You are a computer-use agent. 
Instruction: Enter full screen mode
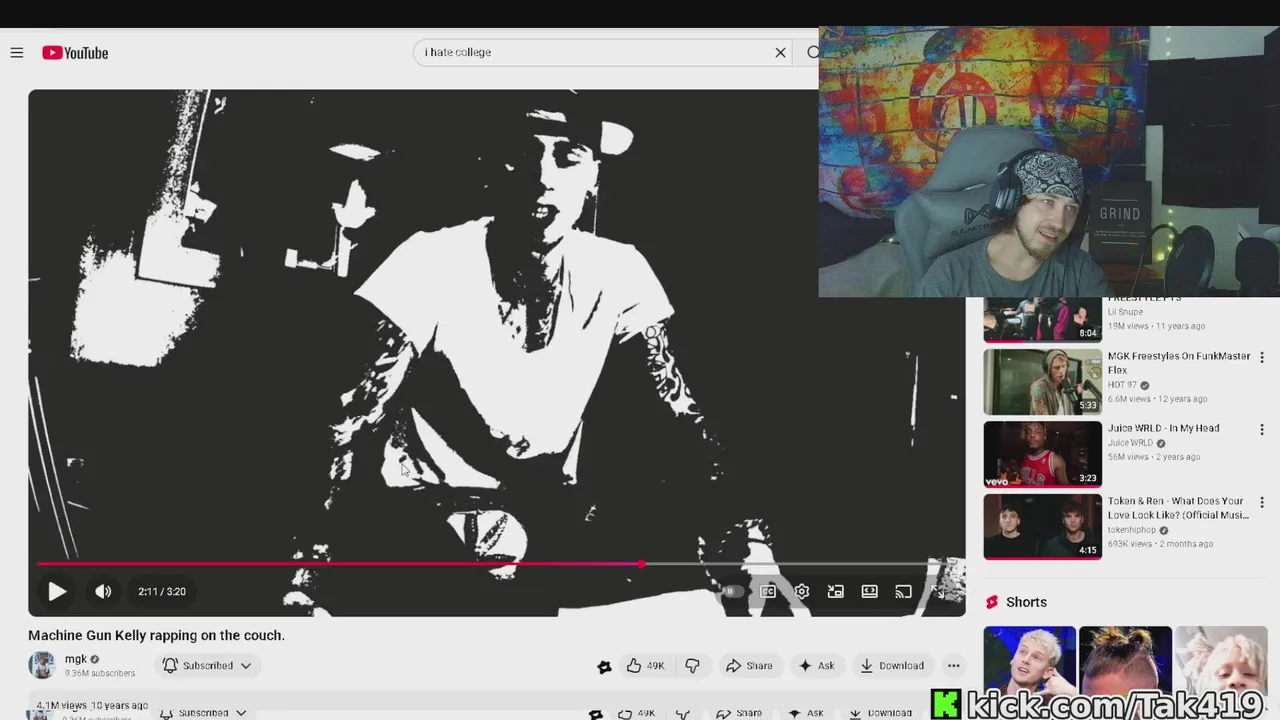[939, 592]
